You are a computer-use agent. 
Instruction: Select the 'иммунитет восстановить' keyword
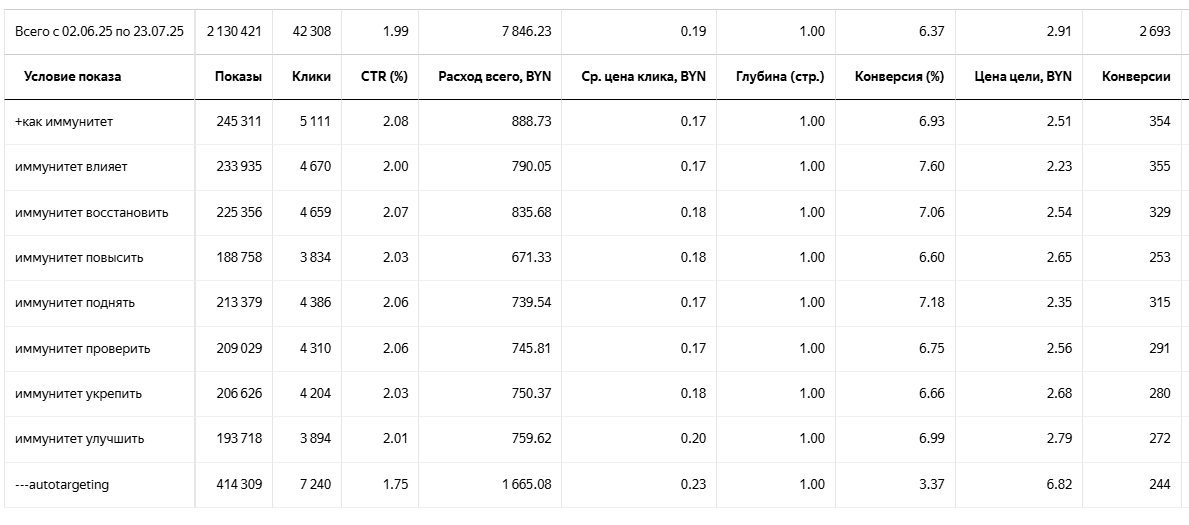[92, 212]
